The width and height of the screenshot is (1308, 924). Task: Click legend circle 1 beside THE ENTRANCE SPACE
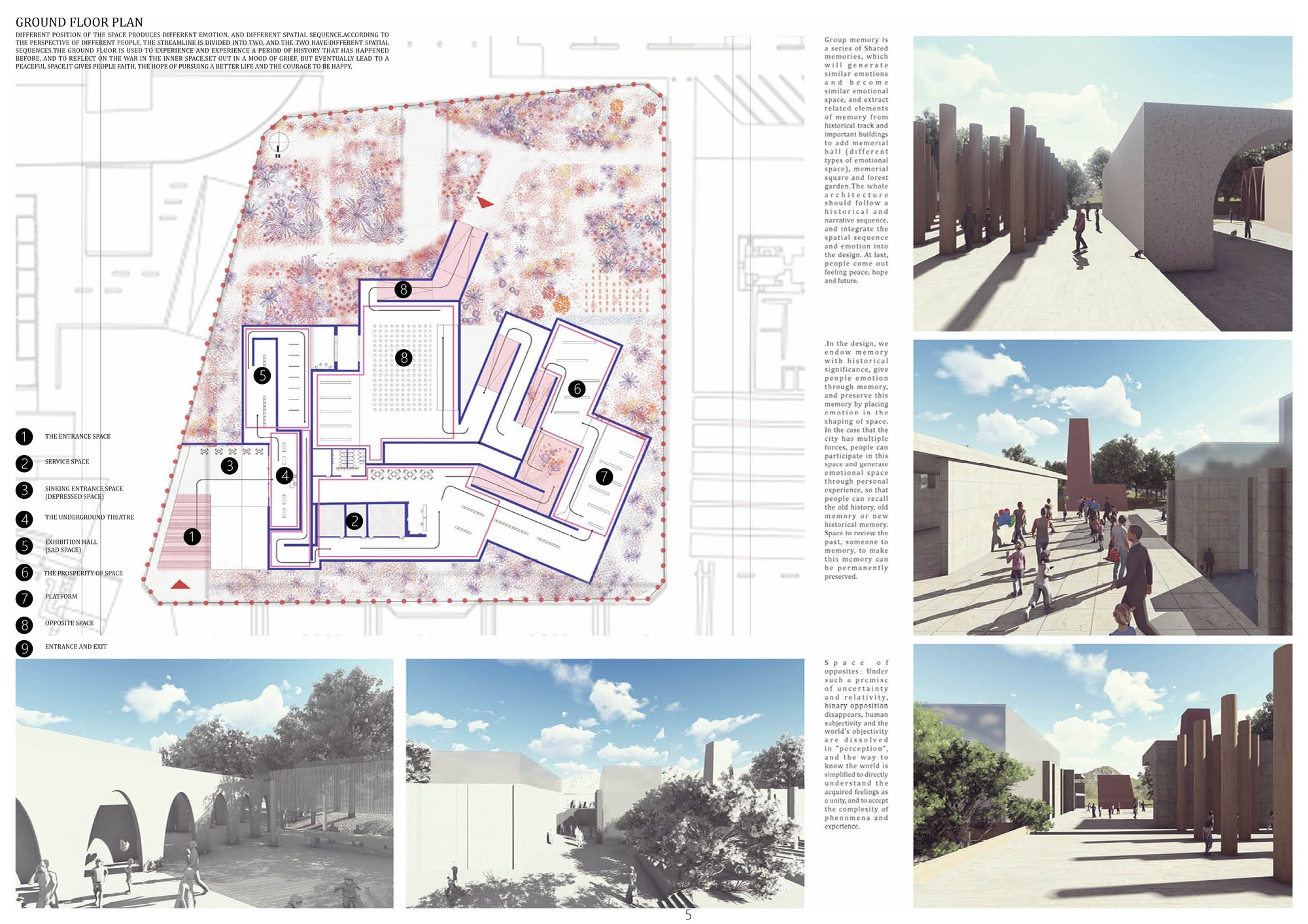pyautogui.click(x=24, y=437)
